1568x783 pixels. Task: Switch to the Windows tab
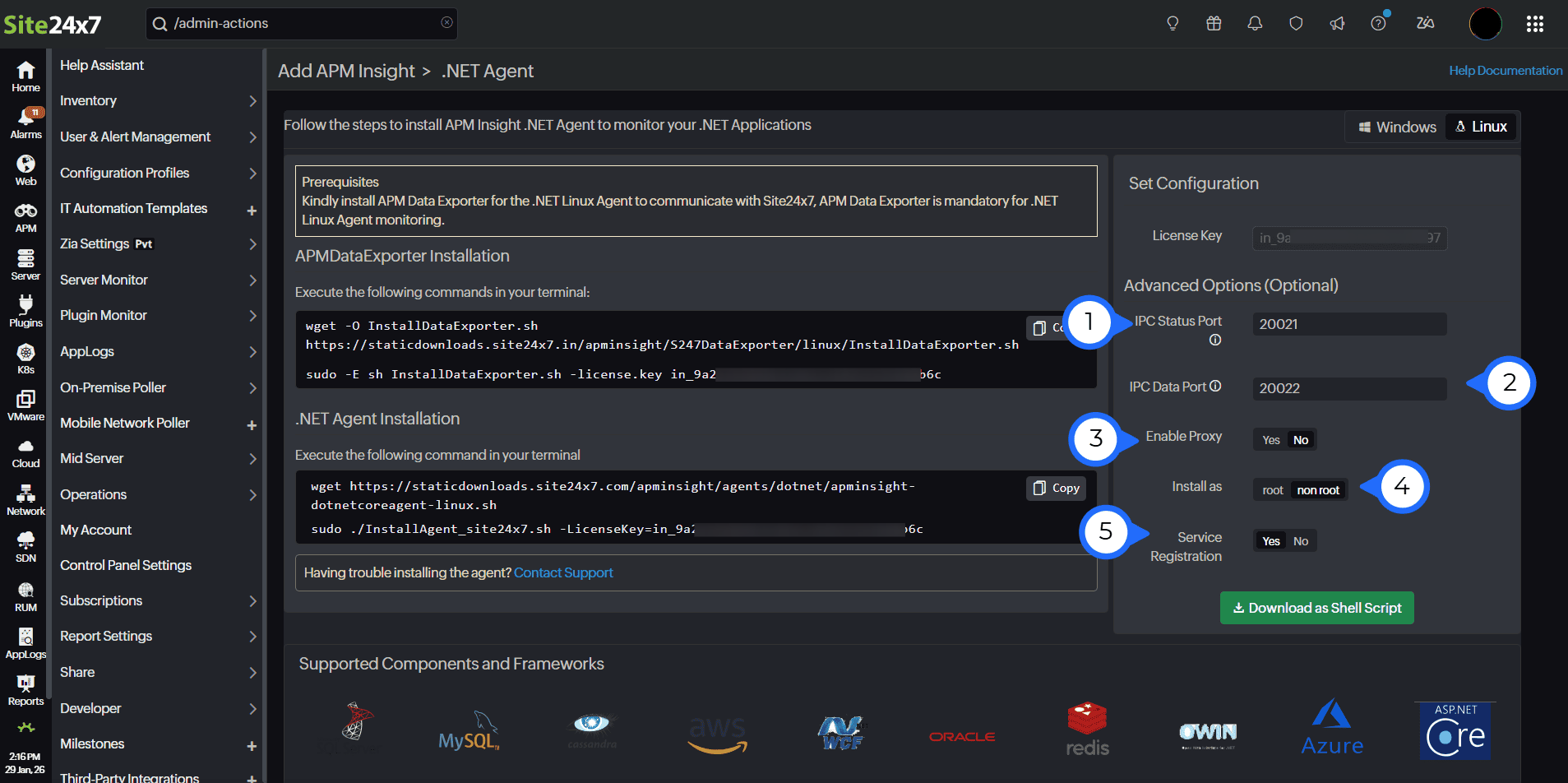pyautogui.click(x=1397, y=127)
